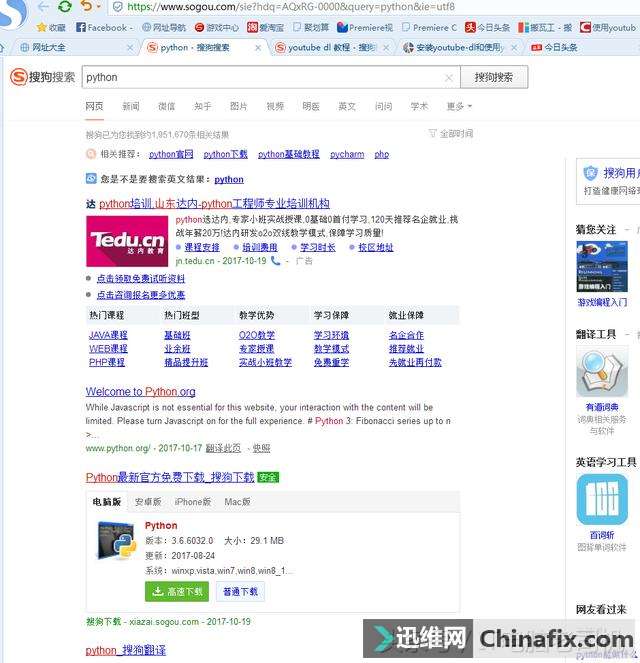This screenshot has width=640, height=663.
Task: Click the Python software box icon
Action: (x=116, y=541)
